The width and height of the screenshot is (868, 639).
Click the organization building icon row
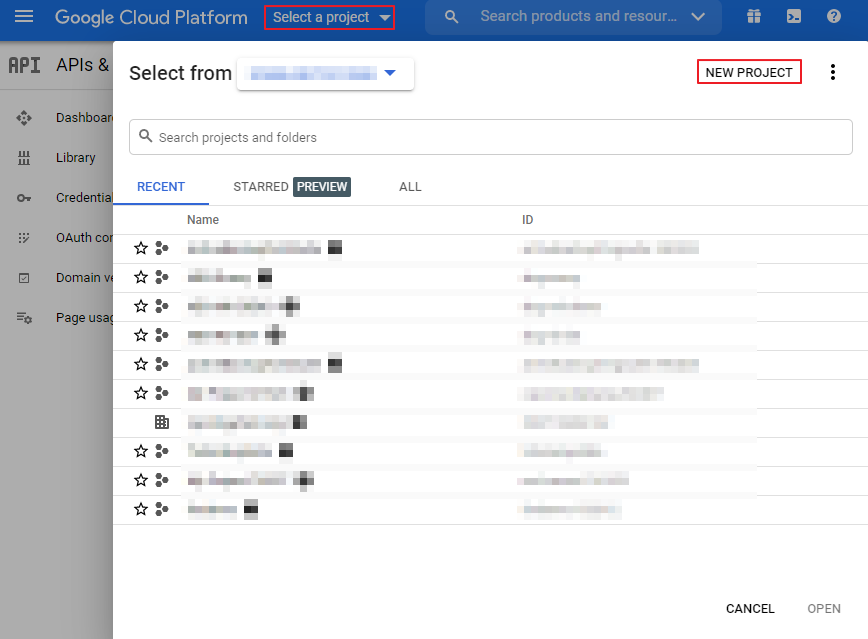point(162,422)
